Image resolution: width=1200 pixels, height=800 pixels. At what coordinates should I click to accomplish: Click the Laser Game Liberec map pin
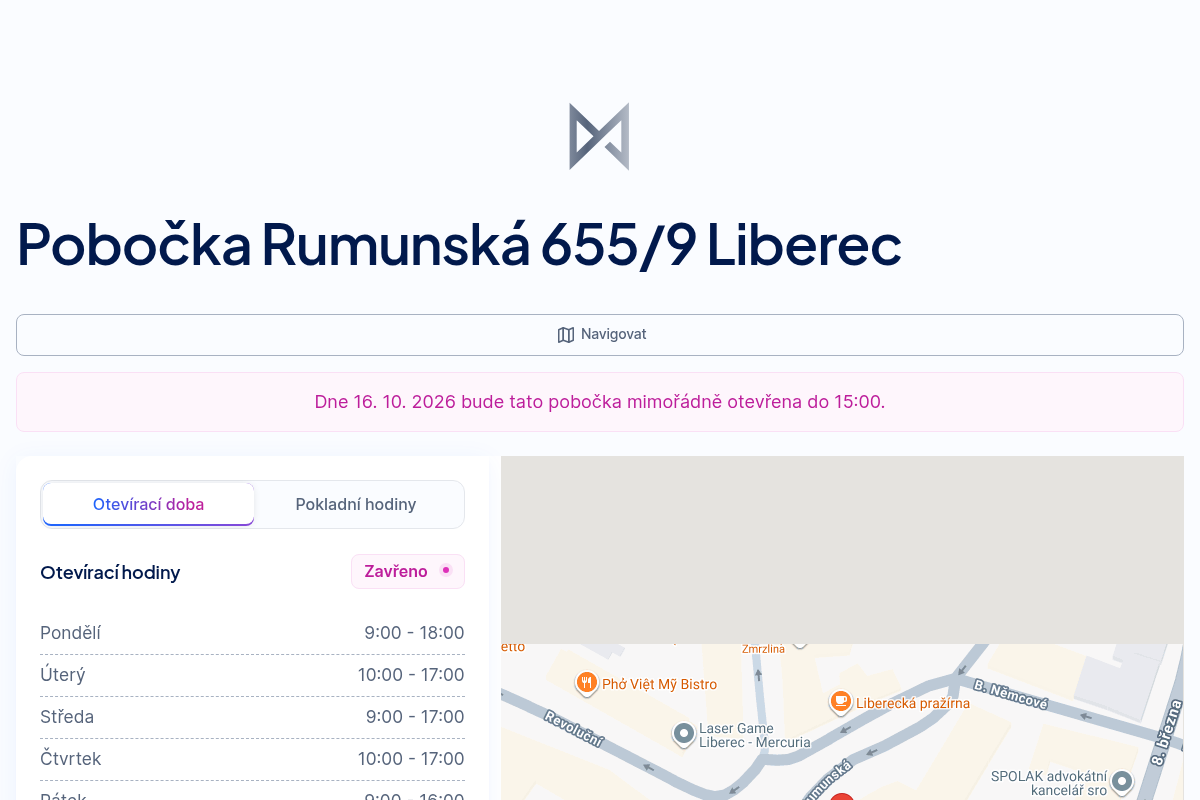pyautogui.click(x=684, y=735)
